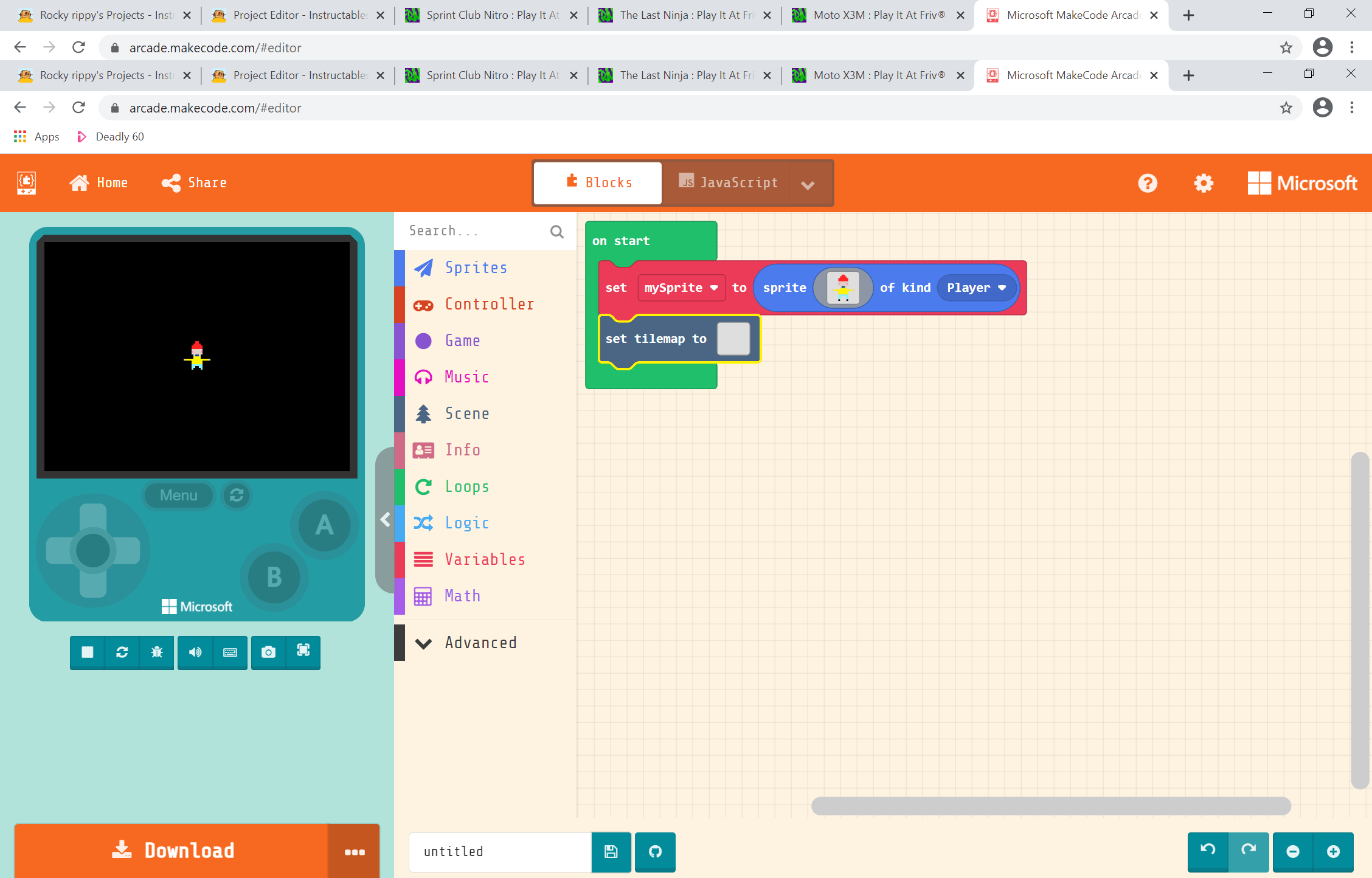Open the Music block category
The height and width of the screenshot is (878, 1372).
pos(466,377)
